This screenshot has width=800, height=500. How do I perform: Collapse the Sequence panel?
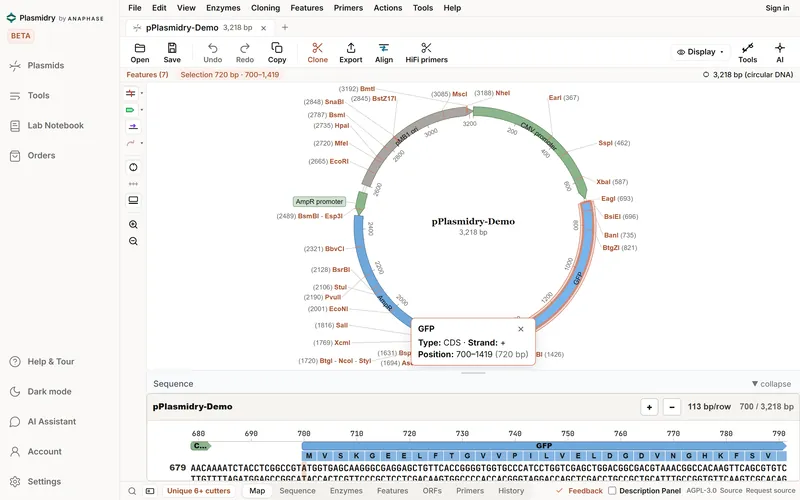[771, 384]
